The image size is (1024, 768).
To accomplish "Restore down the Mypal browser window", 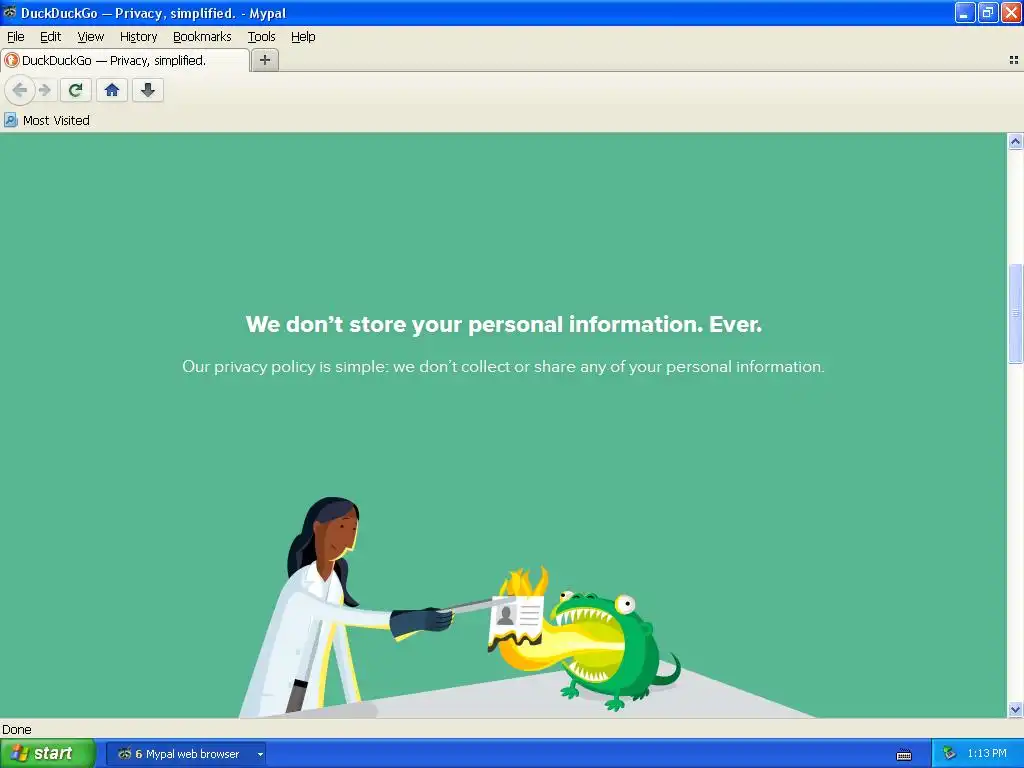I will pos(988,12).
